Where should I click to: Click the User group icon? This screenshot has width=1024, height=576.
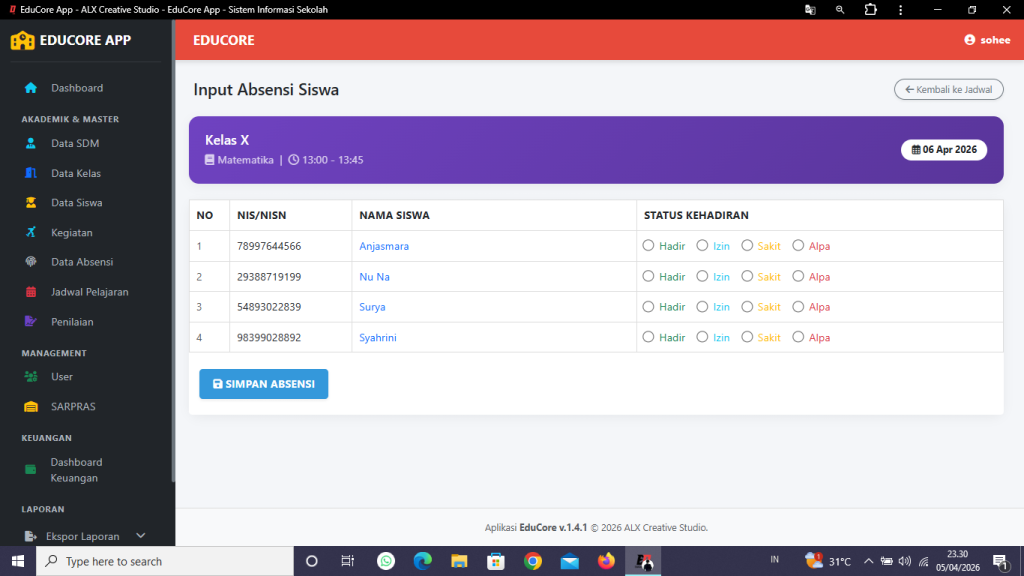pyautogui.click(x=31, y=376)
